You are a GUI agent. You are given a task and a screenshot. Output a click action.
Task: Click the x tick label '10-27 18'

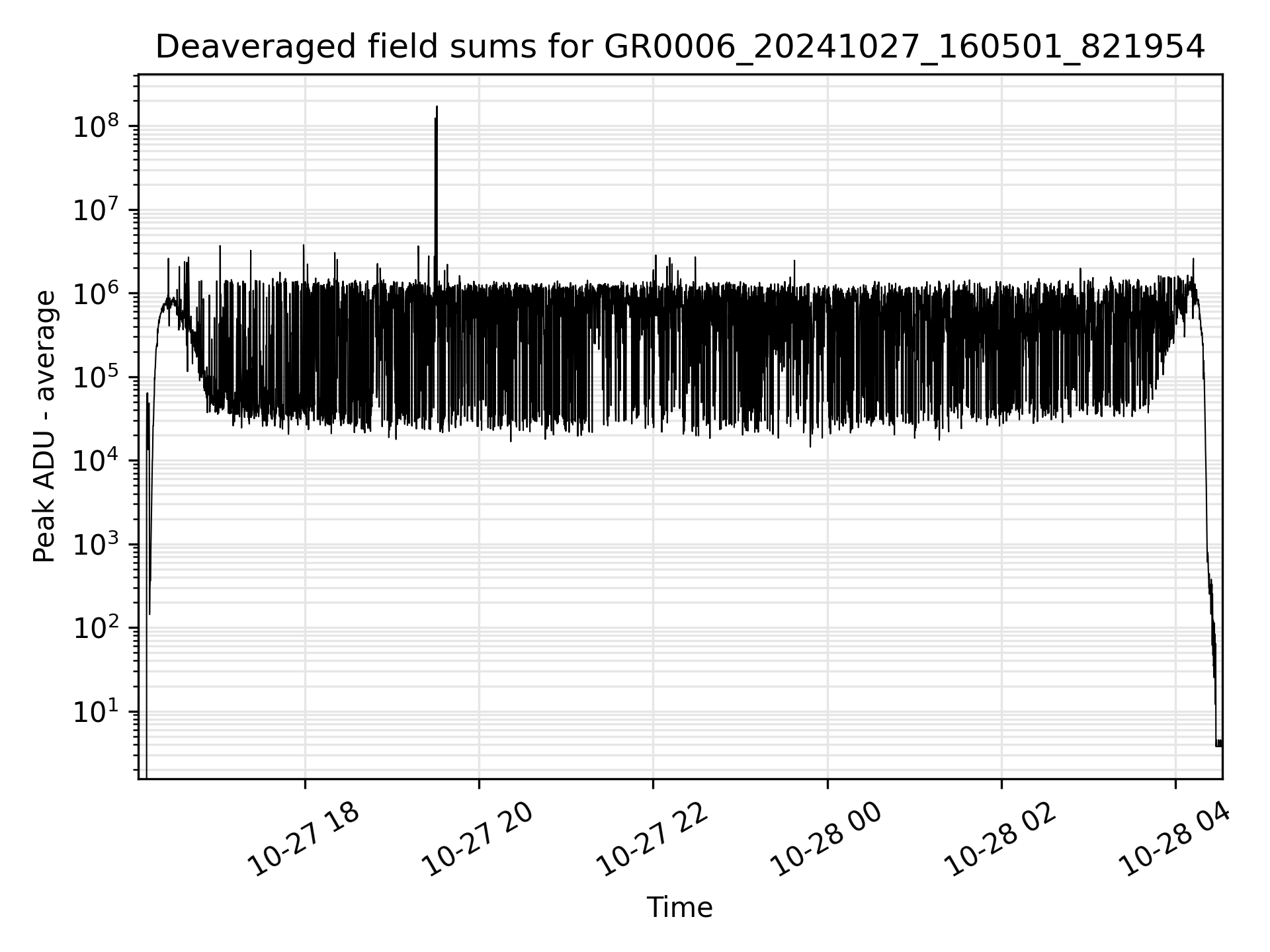303,840
